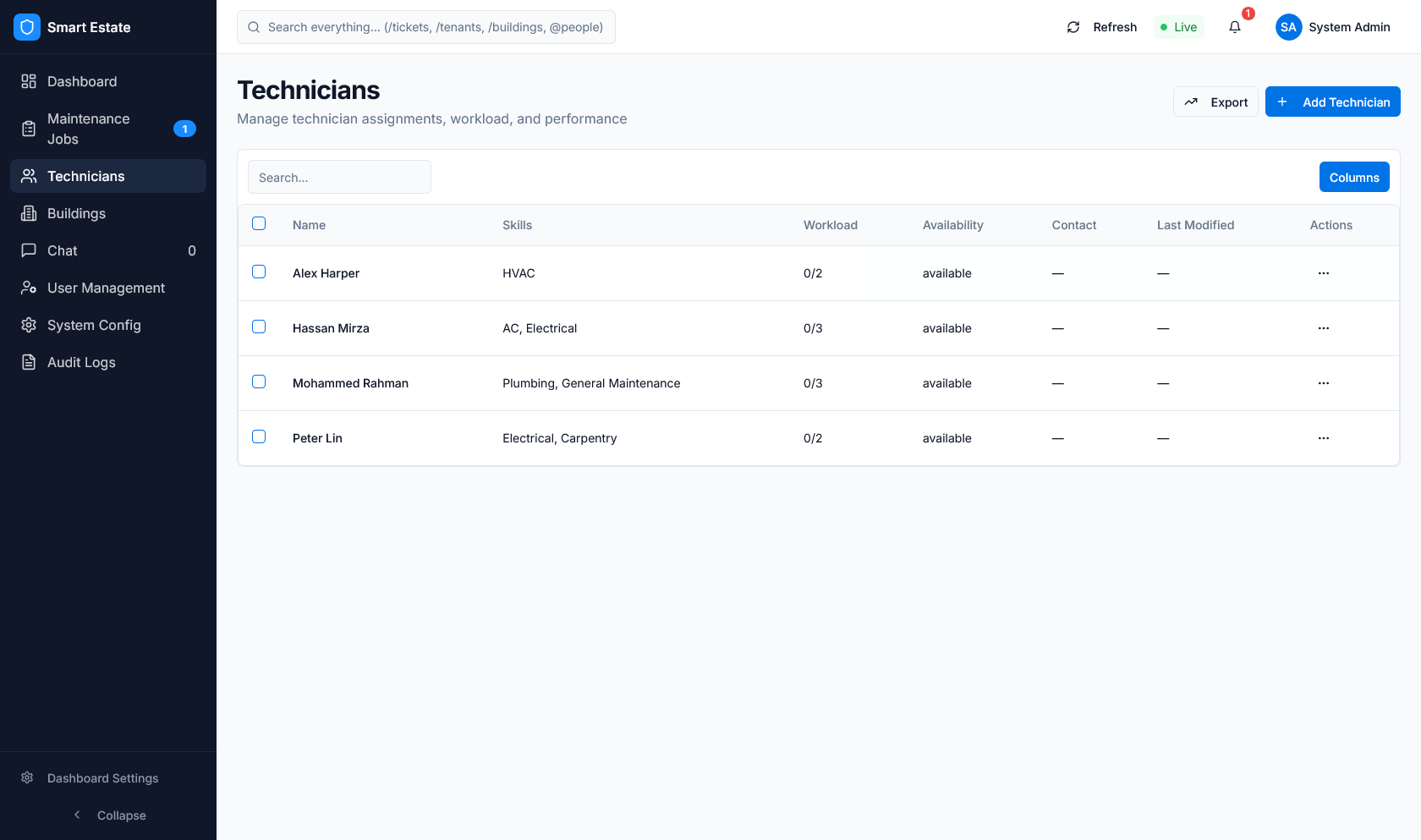Click the User Management sidebar icon
The height and width of the screenshot is (840, 1421).
(28, 288)
